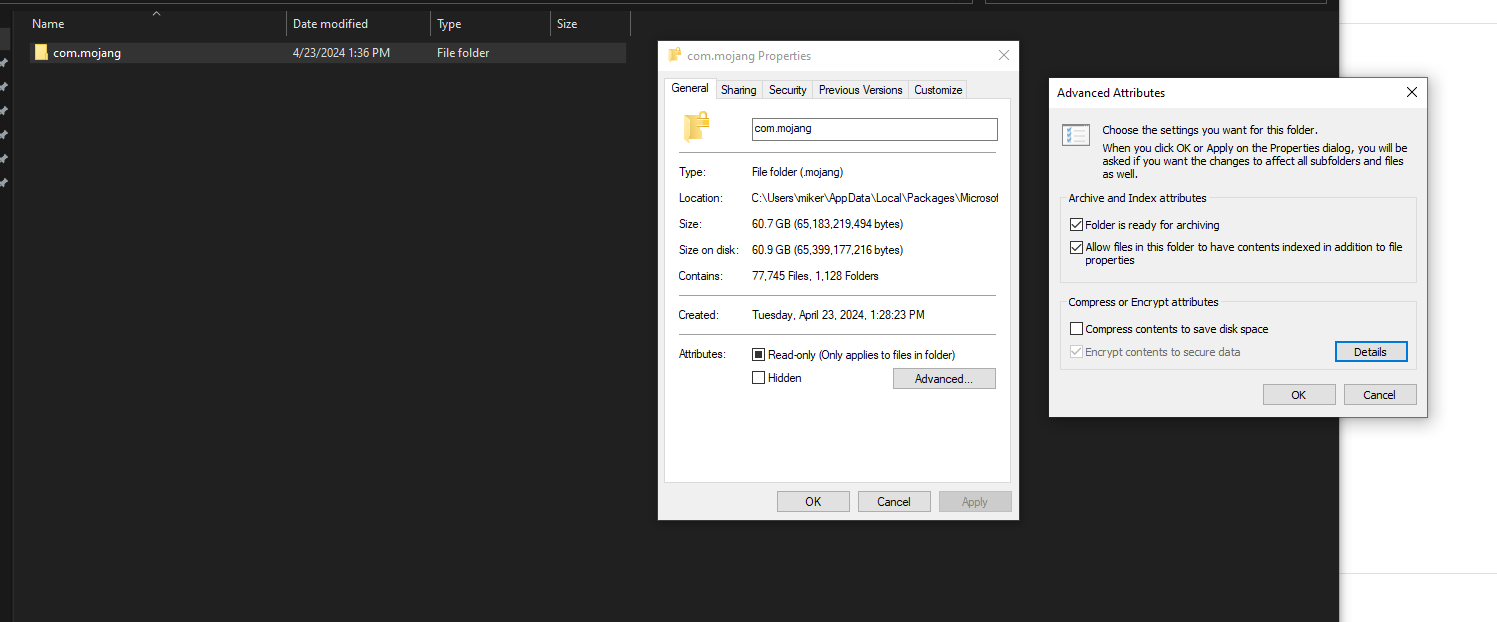Click the Location path text
The width and height of the screenshot is (1497, 622).
875,198
